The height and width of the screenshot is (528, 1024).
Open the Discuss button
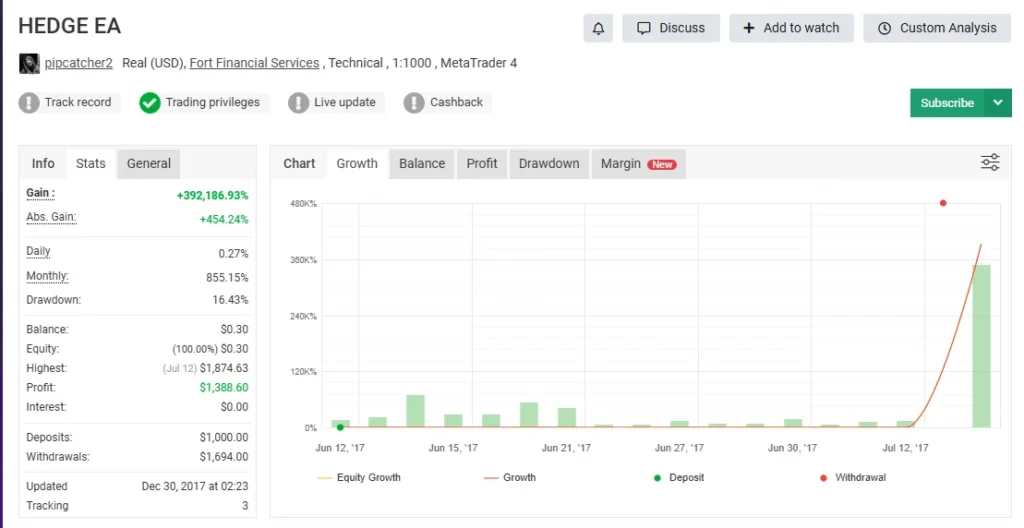pos(671,28)
